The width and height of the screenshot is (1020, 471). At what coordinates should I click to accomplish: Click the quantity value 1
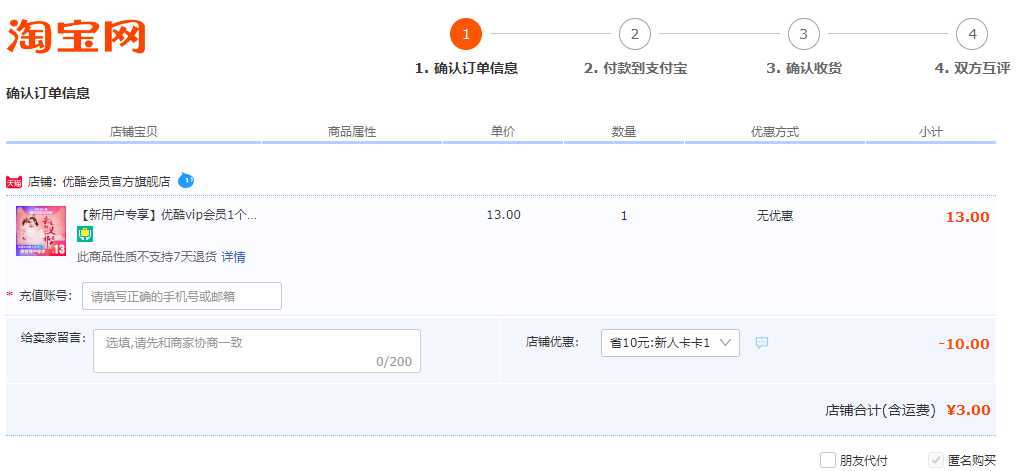tap(624, 215)
